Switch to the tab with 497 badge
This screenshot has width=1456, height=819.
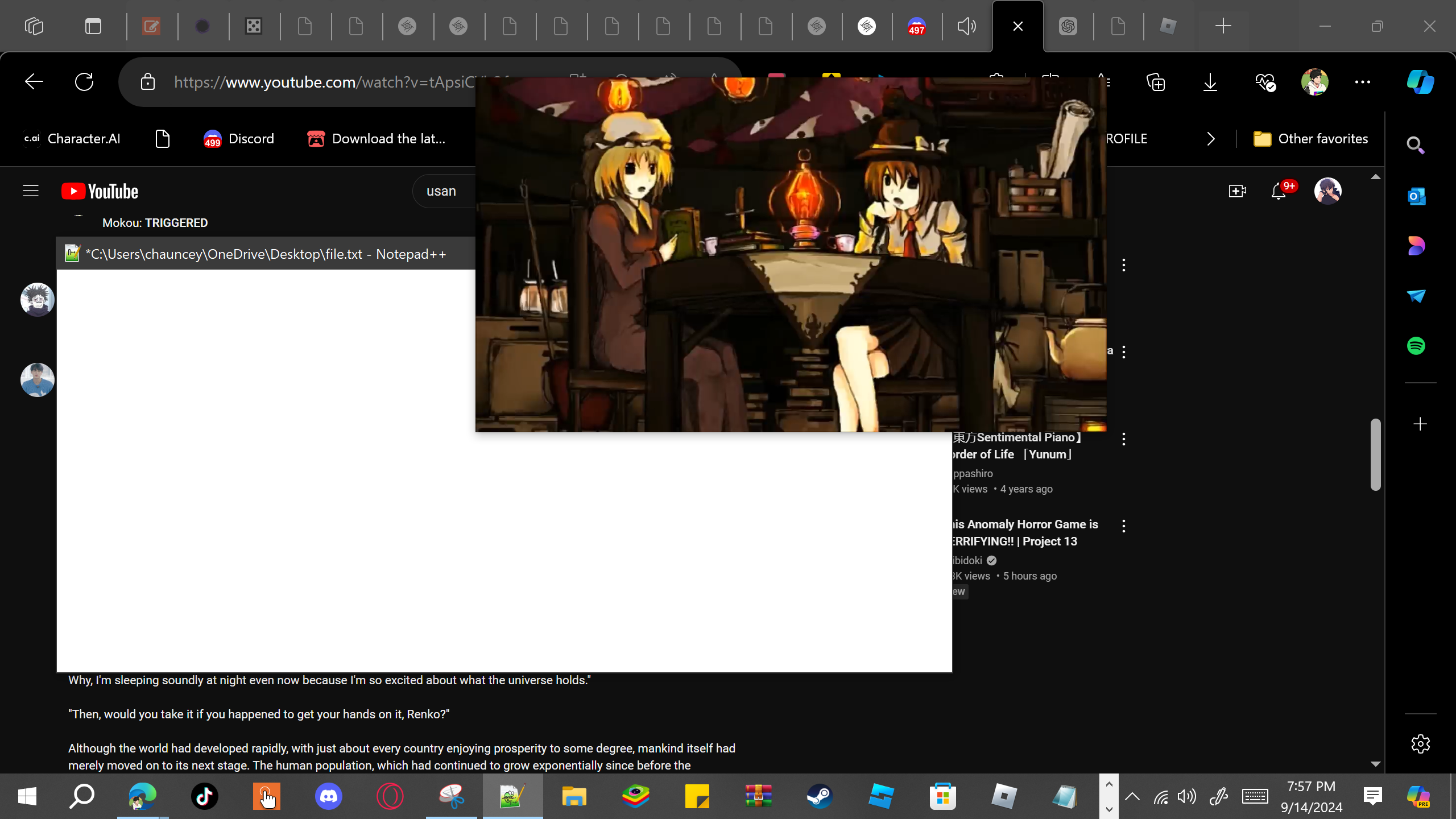tap(916, 26)
